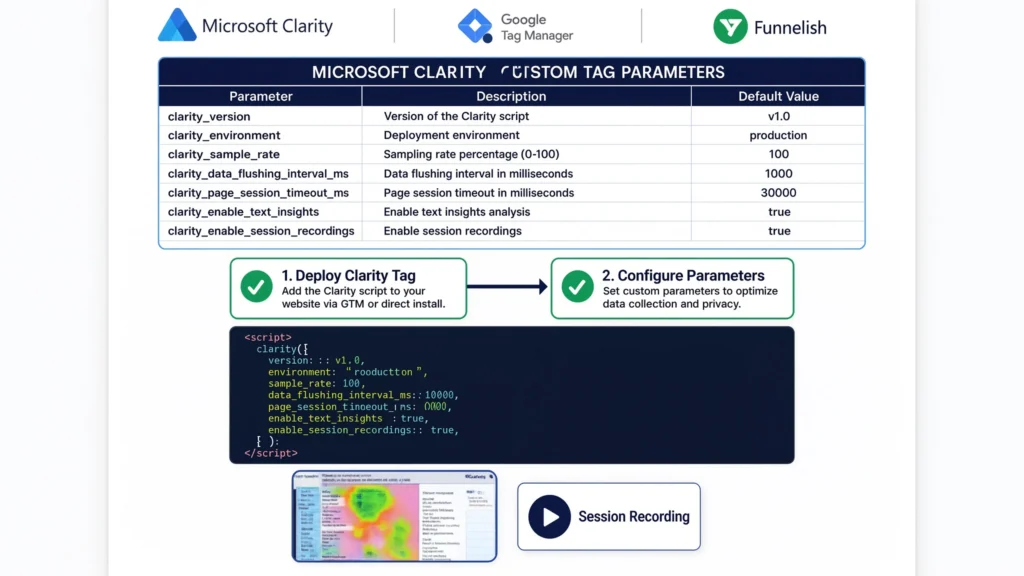Click the Microsoft Clarity logo icon
Screen dimensions: 1024x576
point(177,25)
